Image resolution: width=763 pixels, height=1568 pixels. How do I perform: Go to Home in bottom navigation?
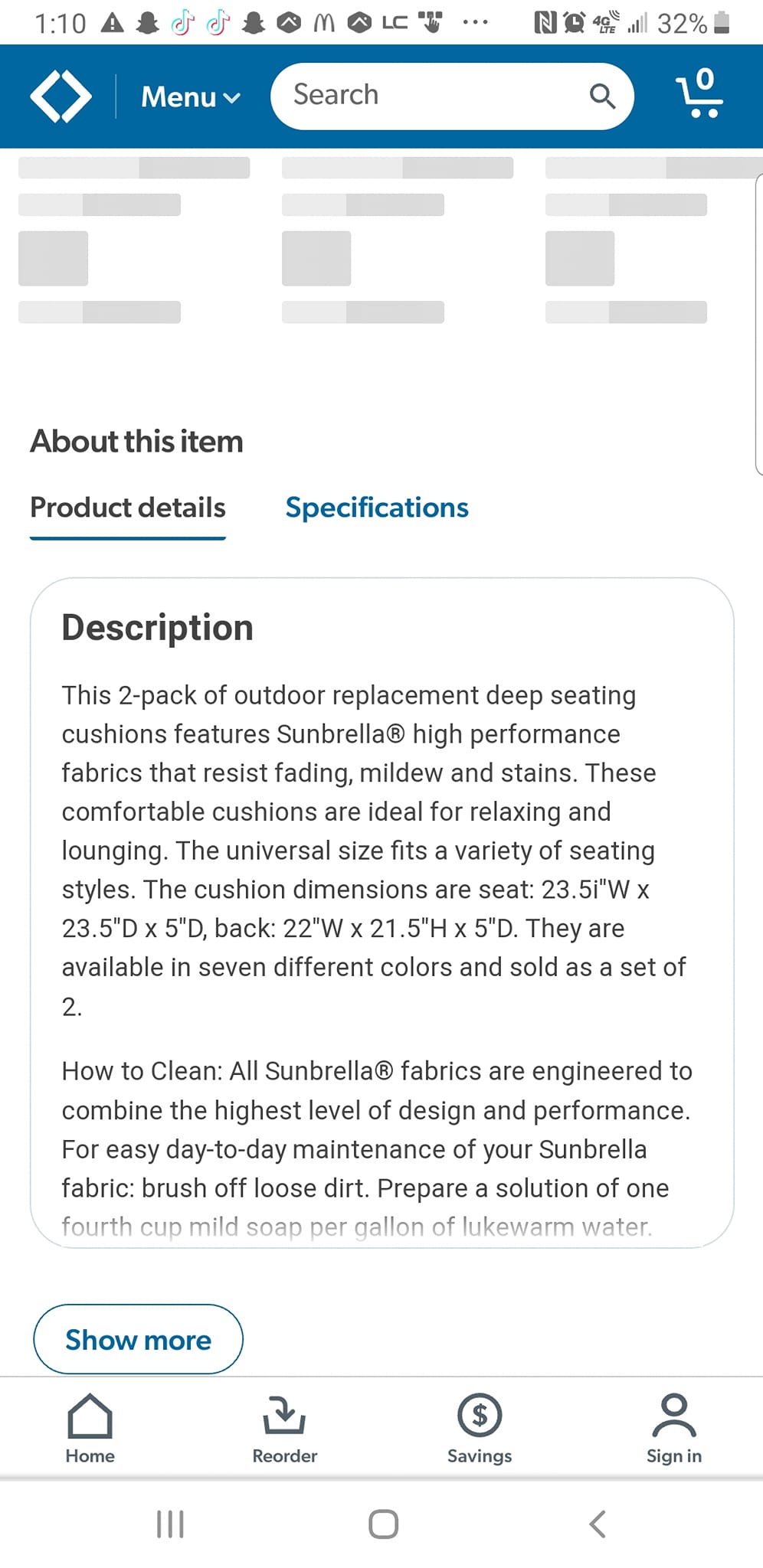[x=90, y=1427]
